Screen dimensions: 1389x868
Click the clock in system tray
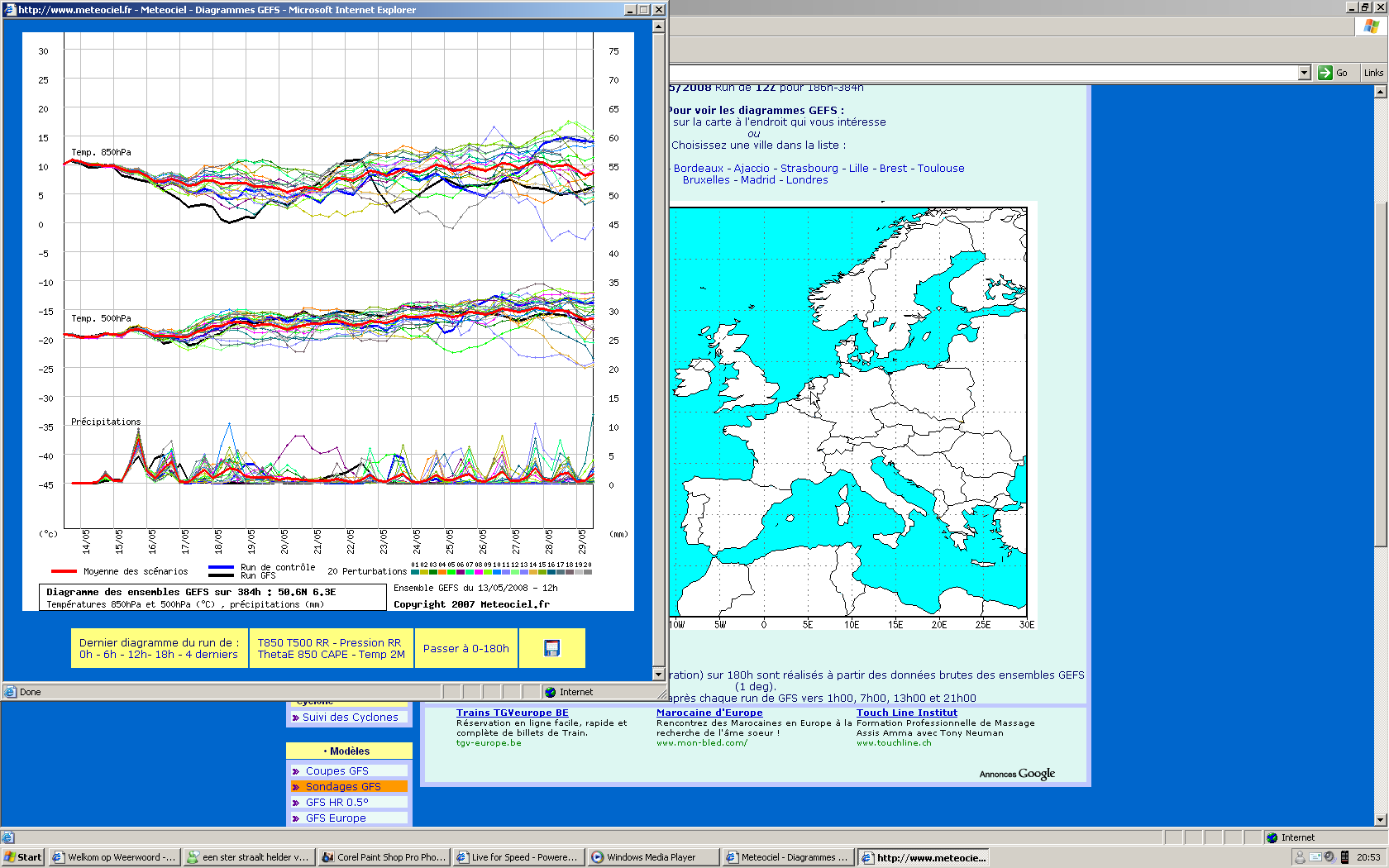1368,857
